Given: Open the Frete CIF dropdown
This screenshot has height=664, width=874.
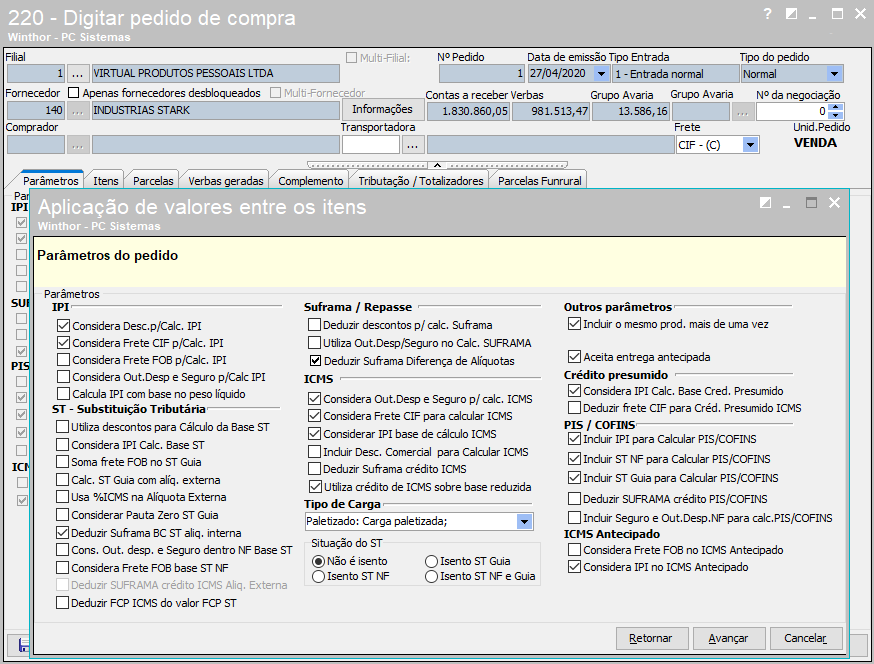Looking at the screenshot, I should [x=750, y=145].
